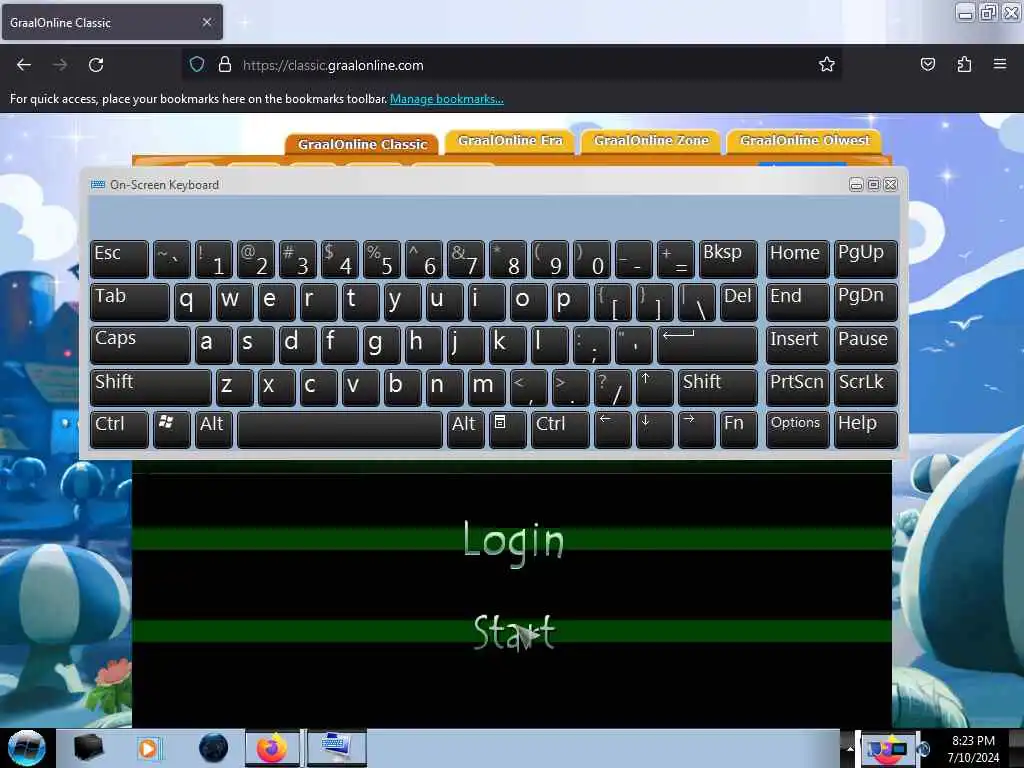Screen dimensions: 1024x768
Task: Tap the g letter key
Action: [381, 345]
